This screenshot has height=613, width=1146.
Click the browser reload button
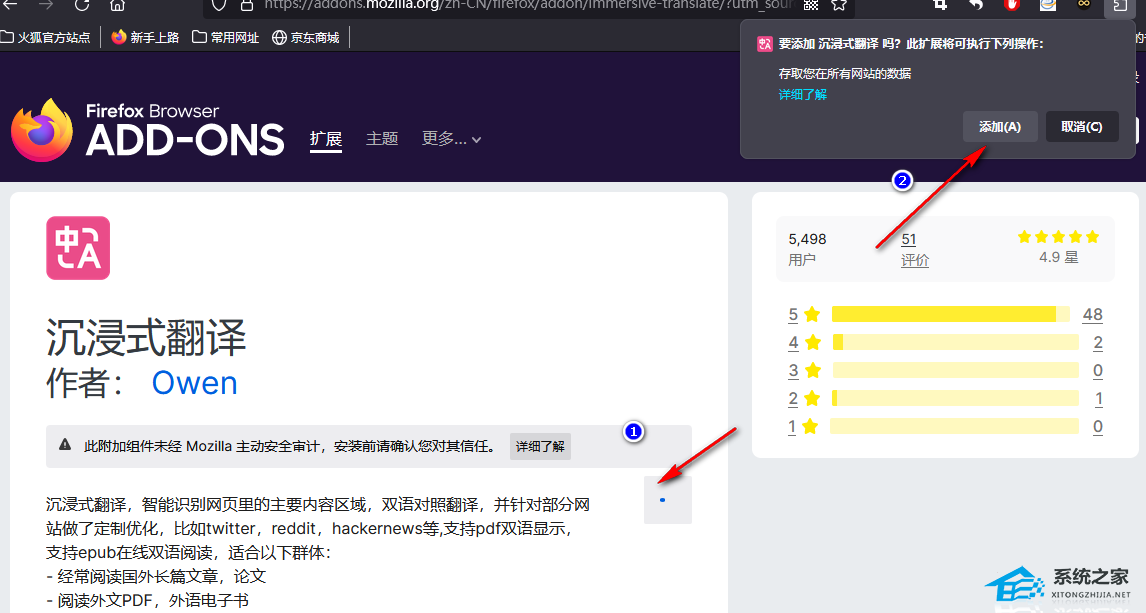coord(81,5)
